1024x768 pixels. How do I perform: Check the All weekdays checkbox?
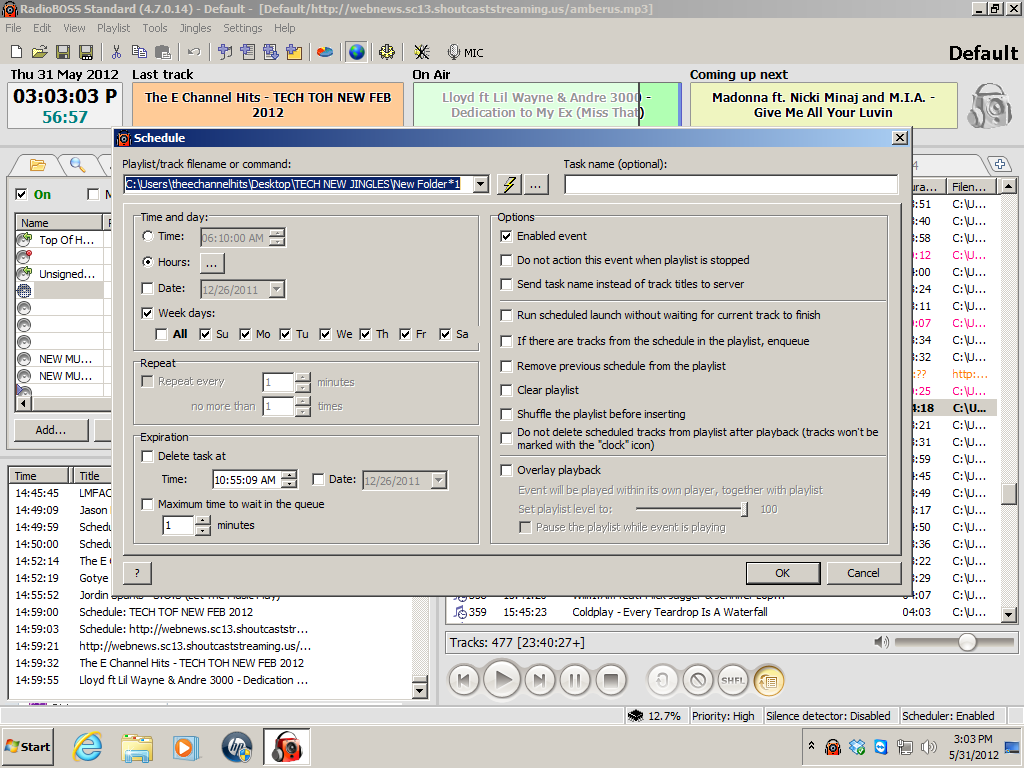[x=161, y=334]
